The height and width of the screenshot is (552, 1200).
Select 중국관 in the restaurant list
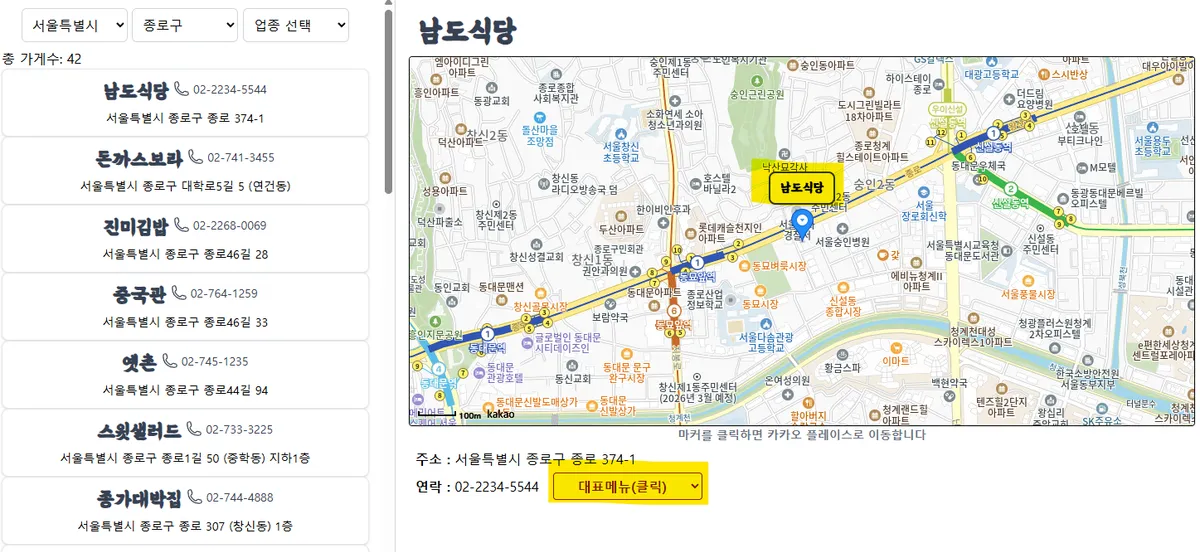(186, 306)
